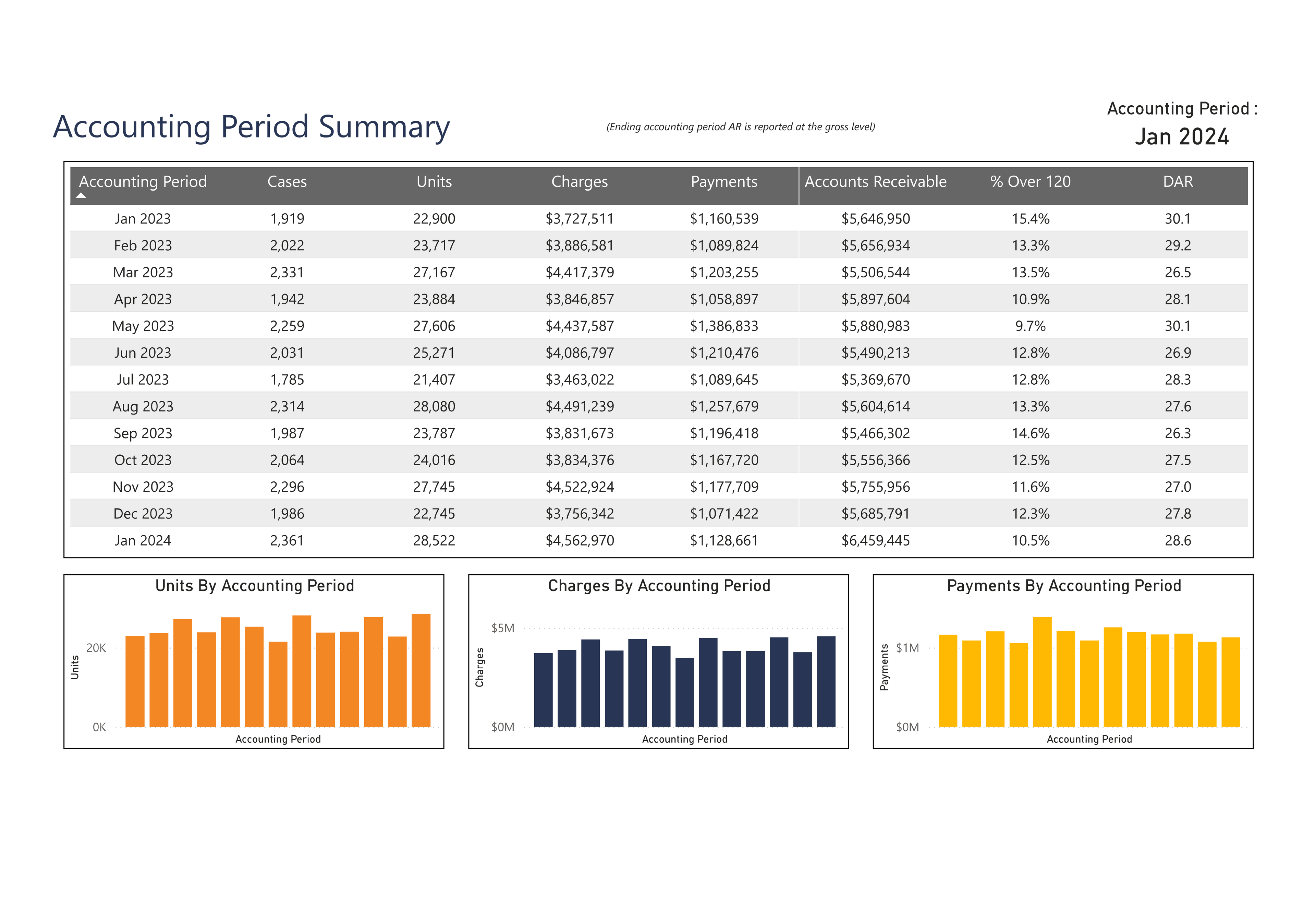This screenshot has height=909, width=1316.
Task: Click the DAR value 27.0
Action: pos(1178,487)
